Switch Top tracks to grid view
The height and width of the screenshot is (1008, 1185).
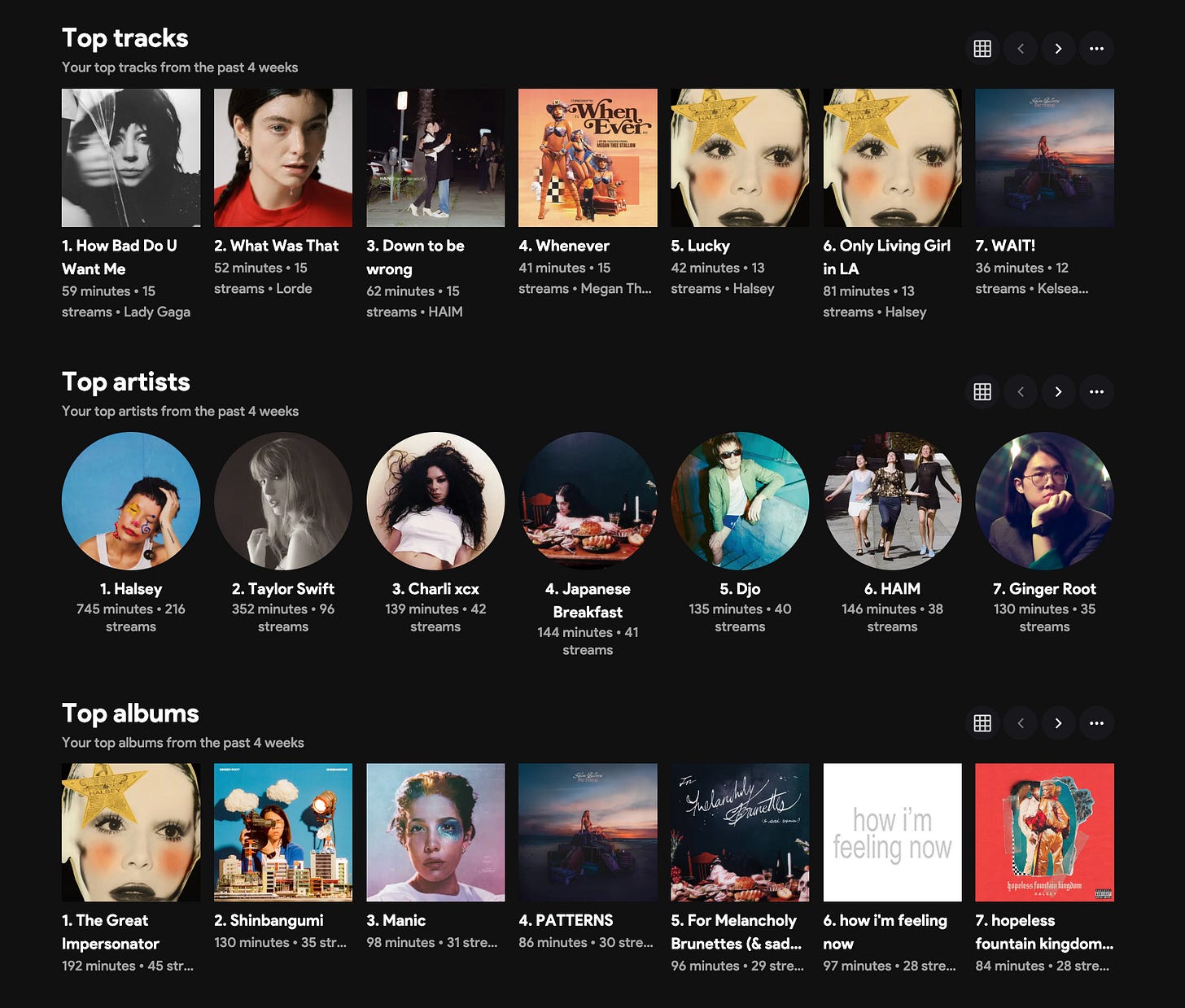coord(982,48)
